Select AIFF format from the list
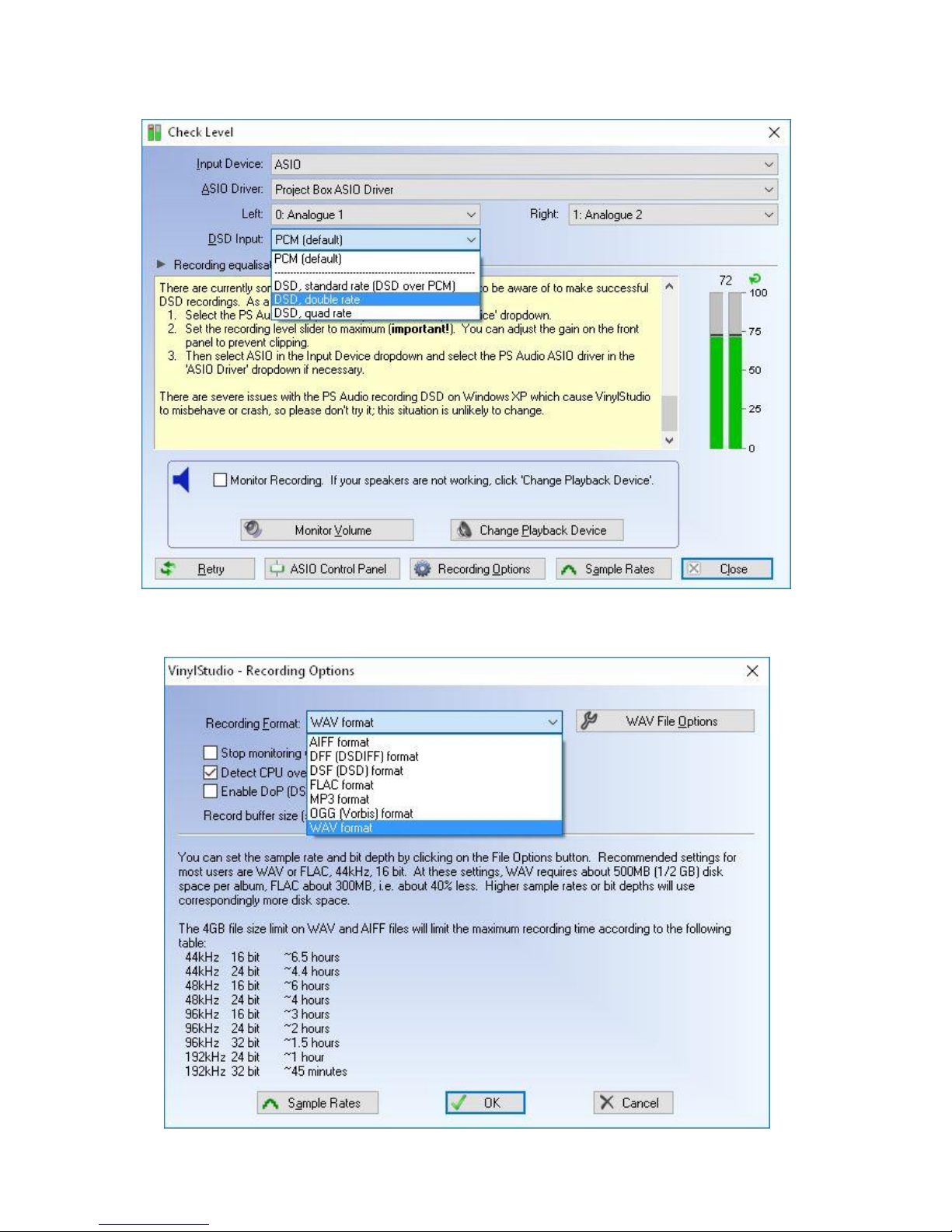The width and height of the screenshot is (952, 1232). tap(434, 742)
